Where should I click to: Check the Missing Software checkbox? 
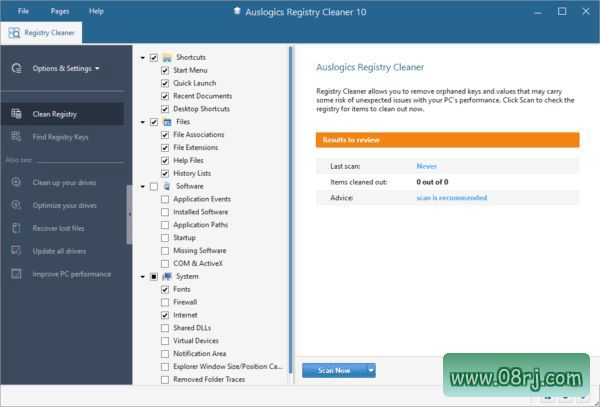tap(165, 251)
